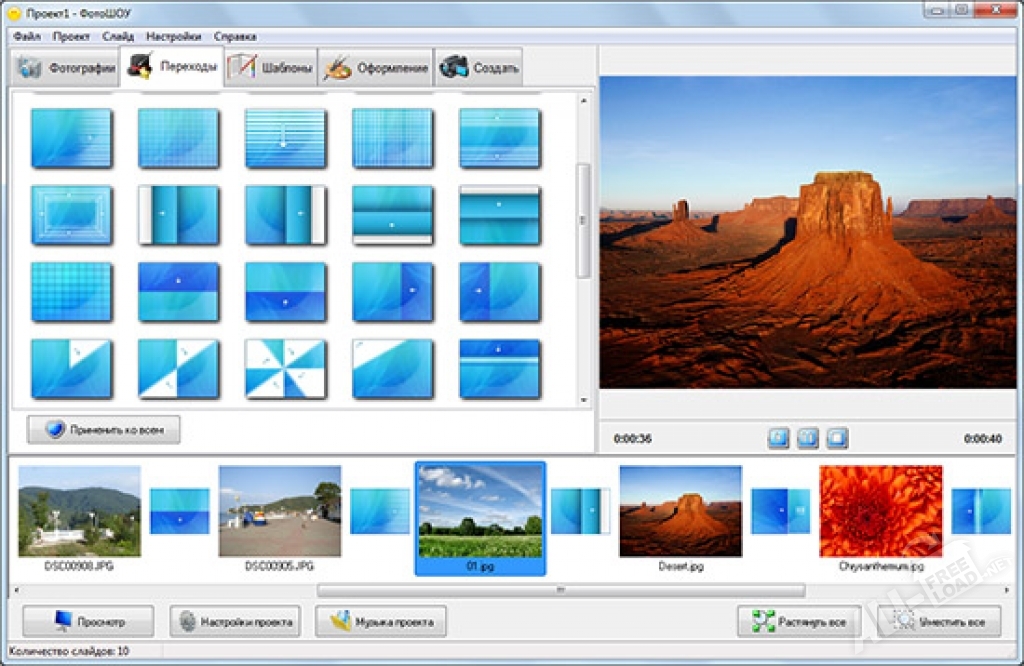Click the Применить ко всем button
The width and height of the screenshot is (1024, 666).
pyautogui.click(x=104, y=429)
